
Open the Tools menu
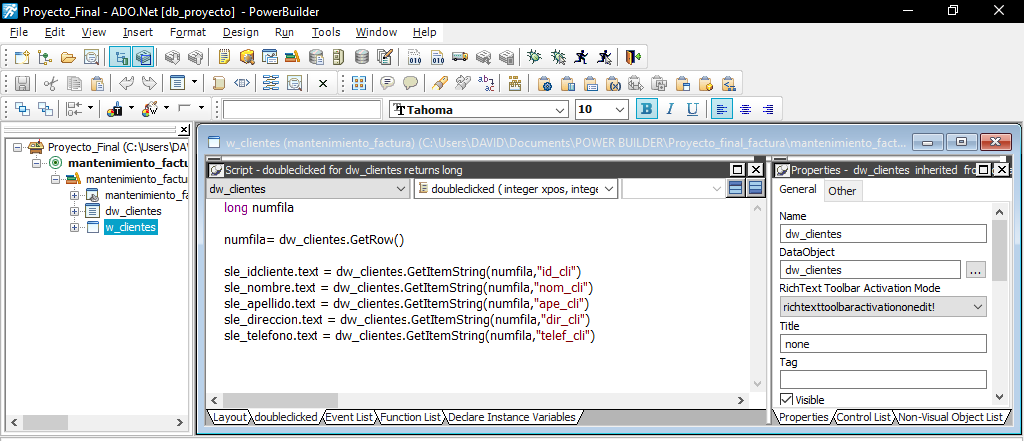click(326, 32)
